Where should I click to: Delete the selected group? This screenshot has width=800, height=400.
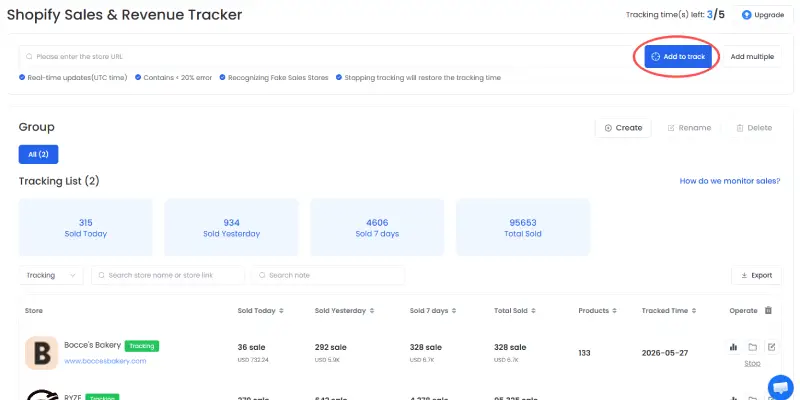pos(754,128)
